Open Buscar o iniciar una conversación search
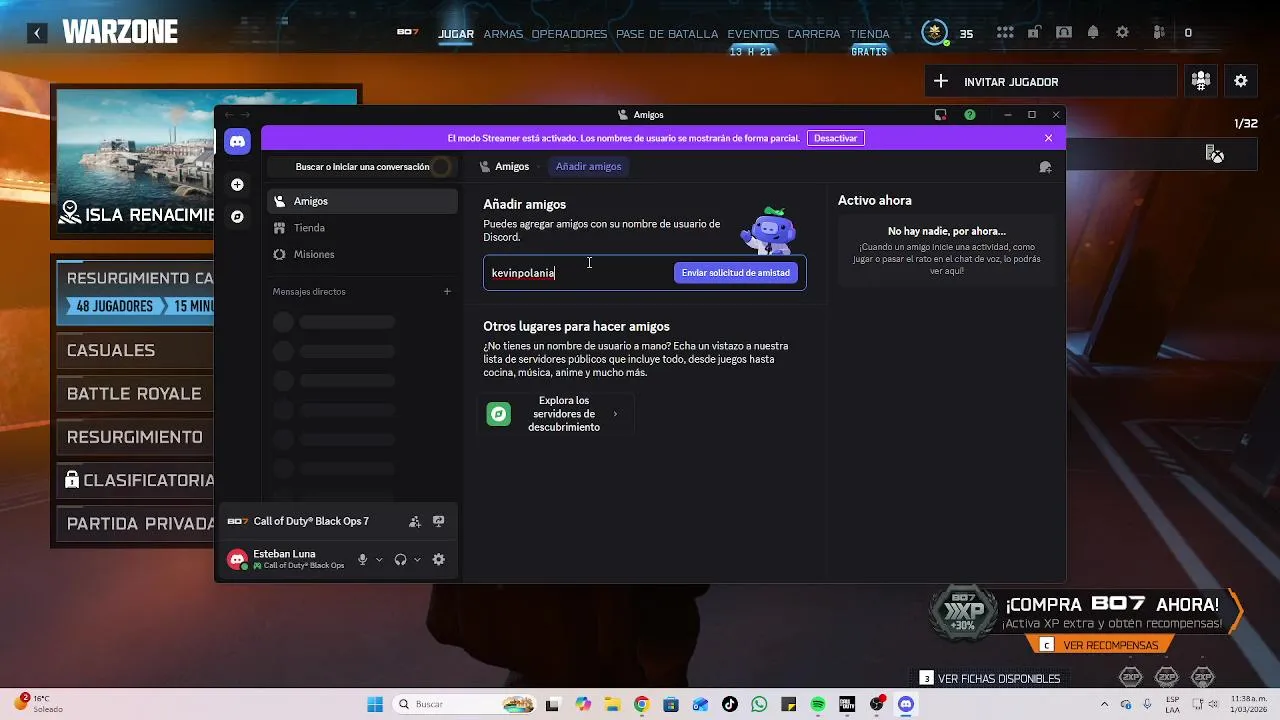The width and height of the screenshot is (1280, 720). click(362, 167)
